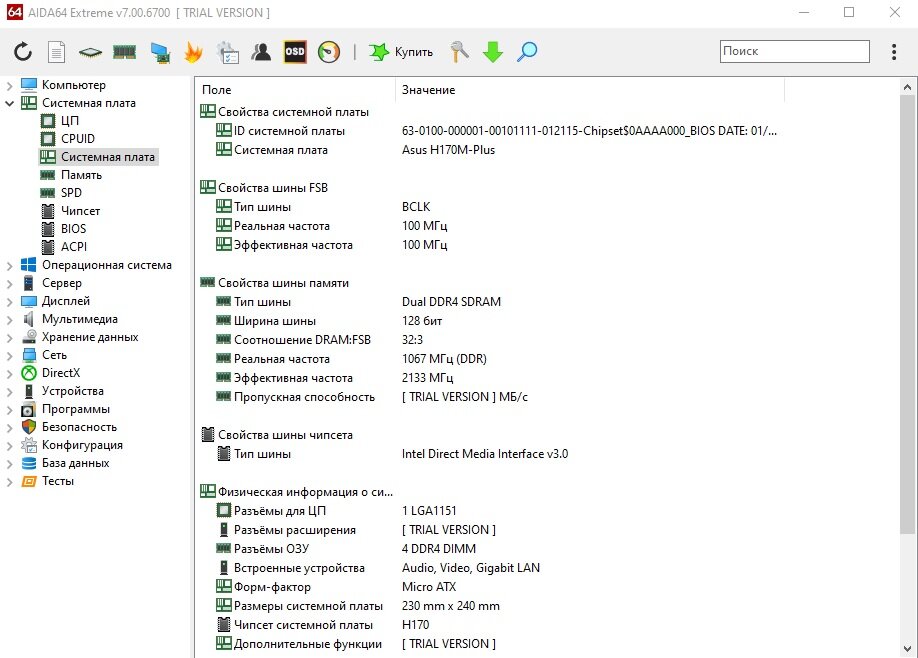Screen dimensions: 918x658
Task: Expand the Хранение данных node
Action: point(9,338)
